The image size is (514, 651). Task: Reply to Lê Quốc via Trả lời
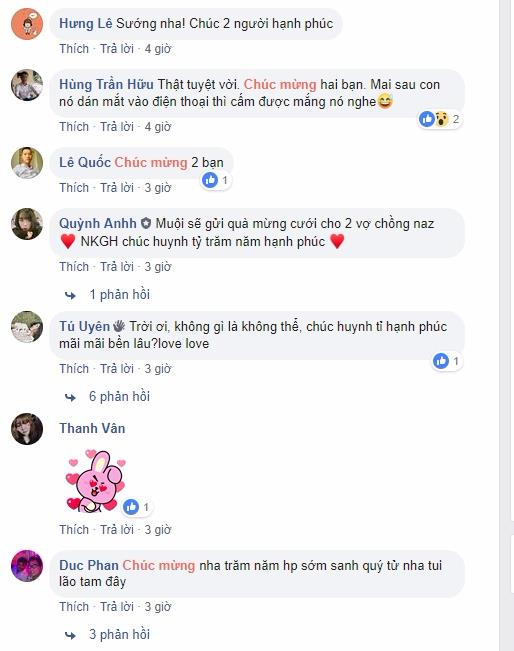point(117,188)
